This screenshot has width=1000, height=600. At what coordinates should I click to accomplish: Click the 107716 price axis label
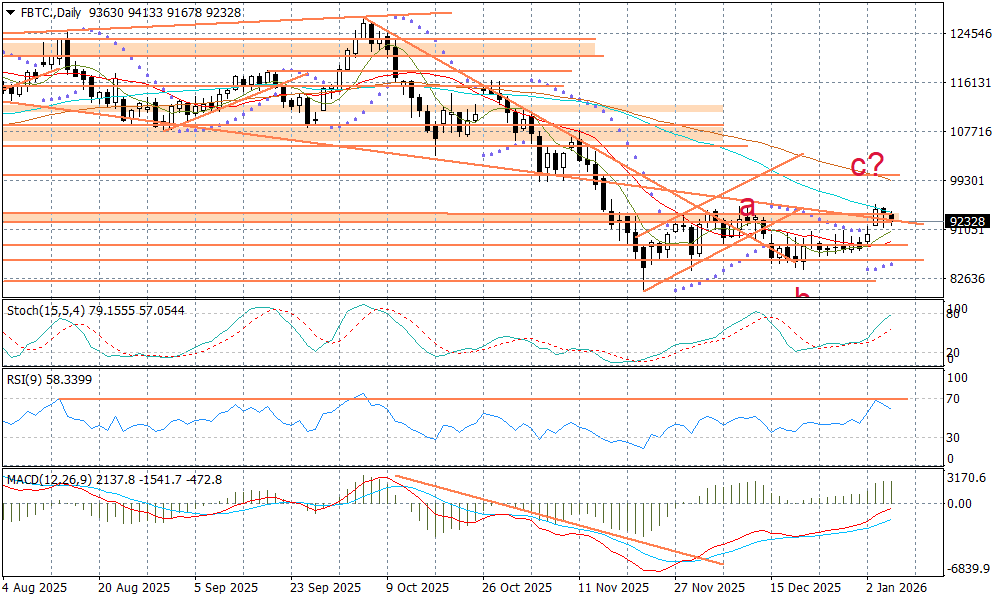pos(969,132)
